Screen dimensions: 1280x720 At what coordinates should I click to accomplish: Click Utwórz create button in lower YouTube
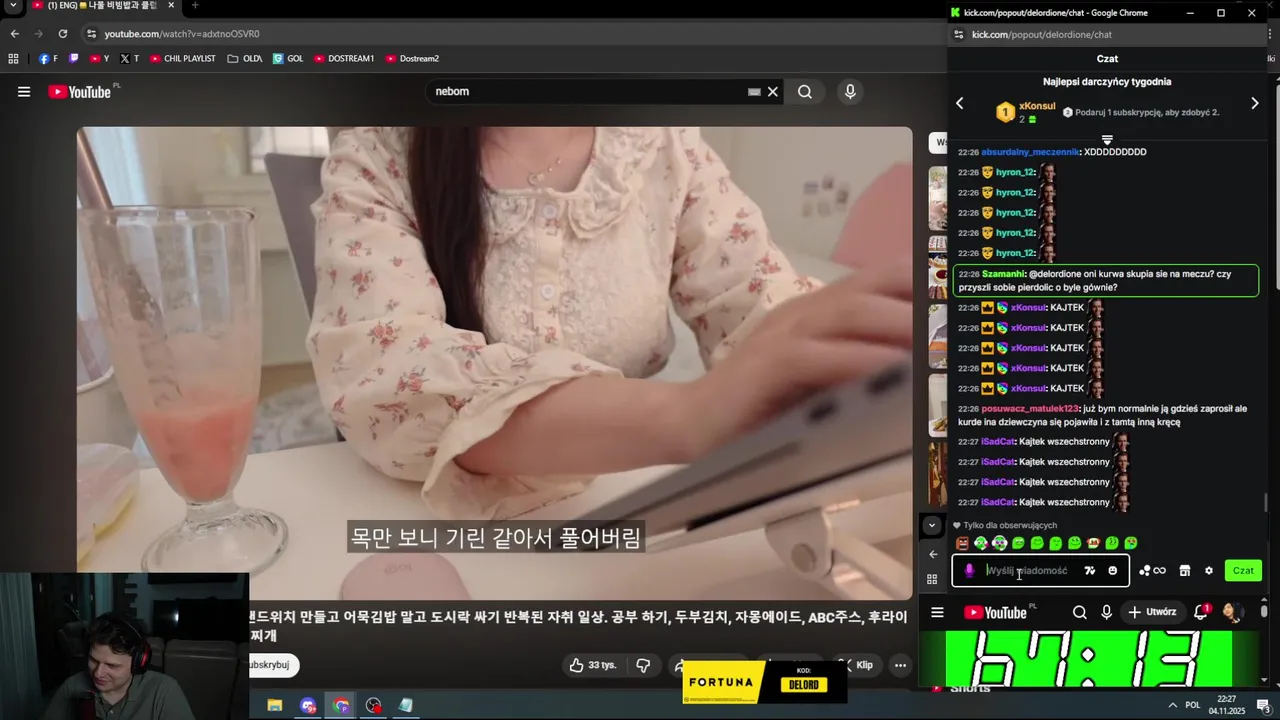(1152, 612)
